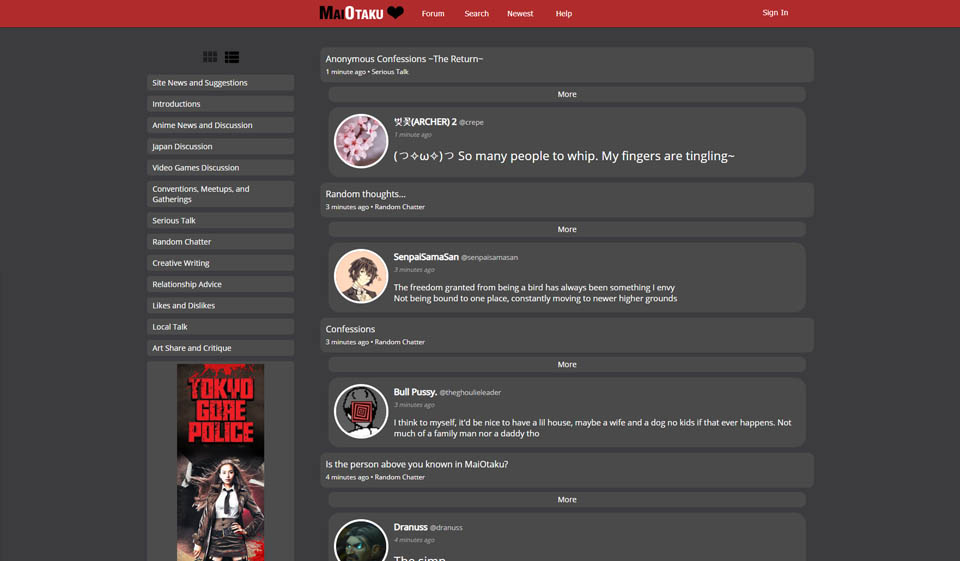Open crepe's cherry blossom avatar

point(360,141)
